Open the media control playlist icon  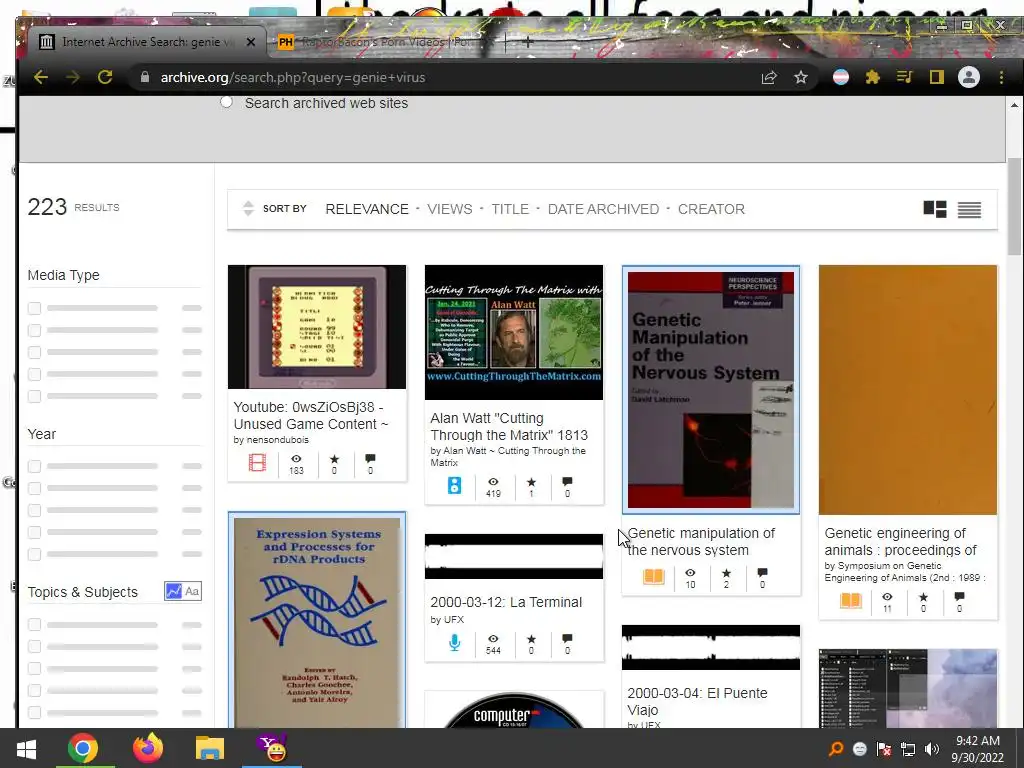click(904, 77)
